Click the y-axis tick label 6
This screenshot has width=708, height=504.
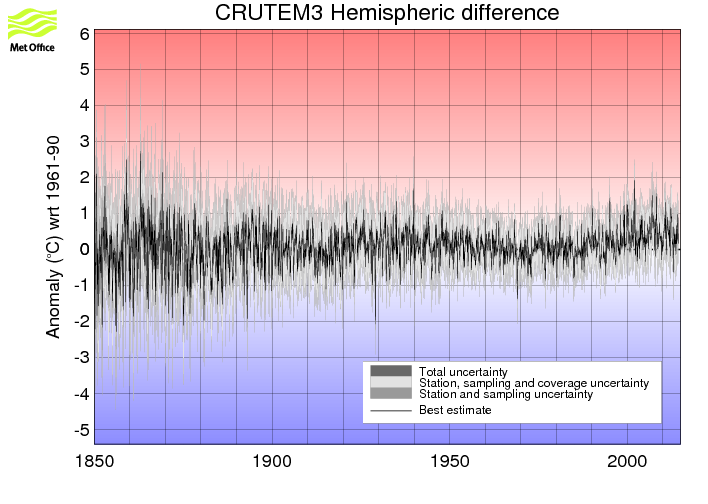click(x=84, y=34)
